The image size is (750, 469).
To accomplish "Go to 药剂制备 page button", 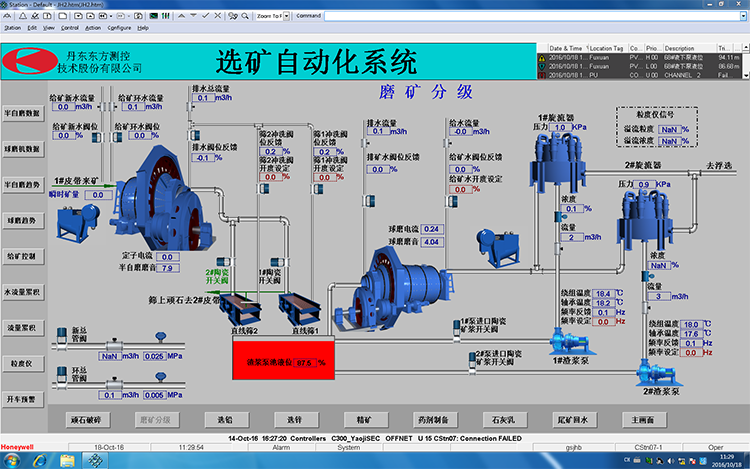I will click(x=434, y=420).
